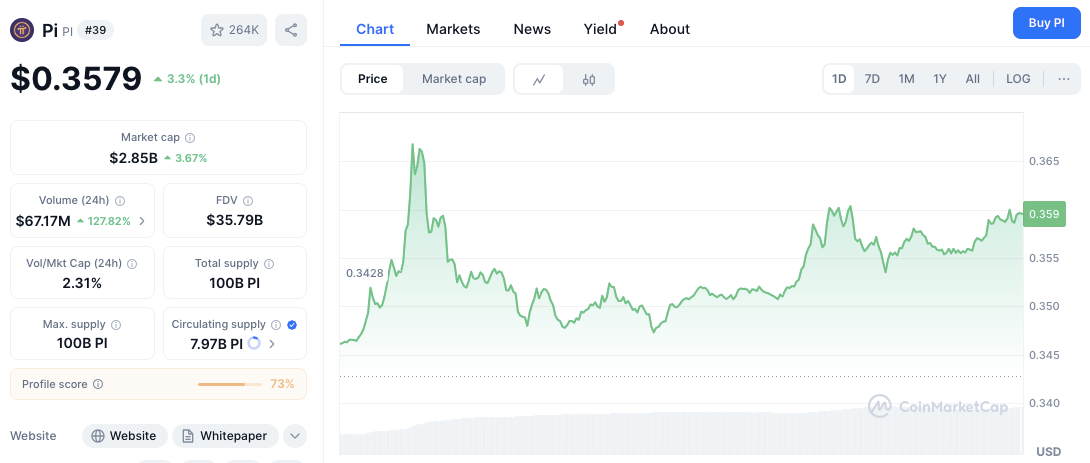Set chart range to 1D
1090x463 pixels.
[839, 79]
